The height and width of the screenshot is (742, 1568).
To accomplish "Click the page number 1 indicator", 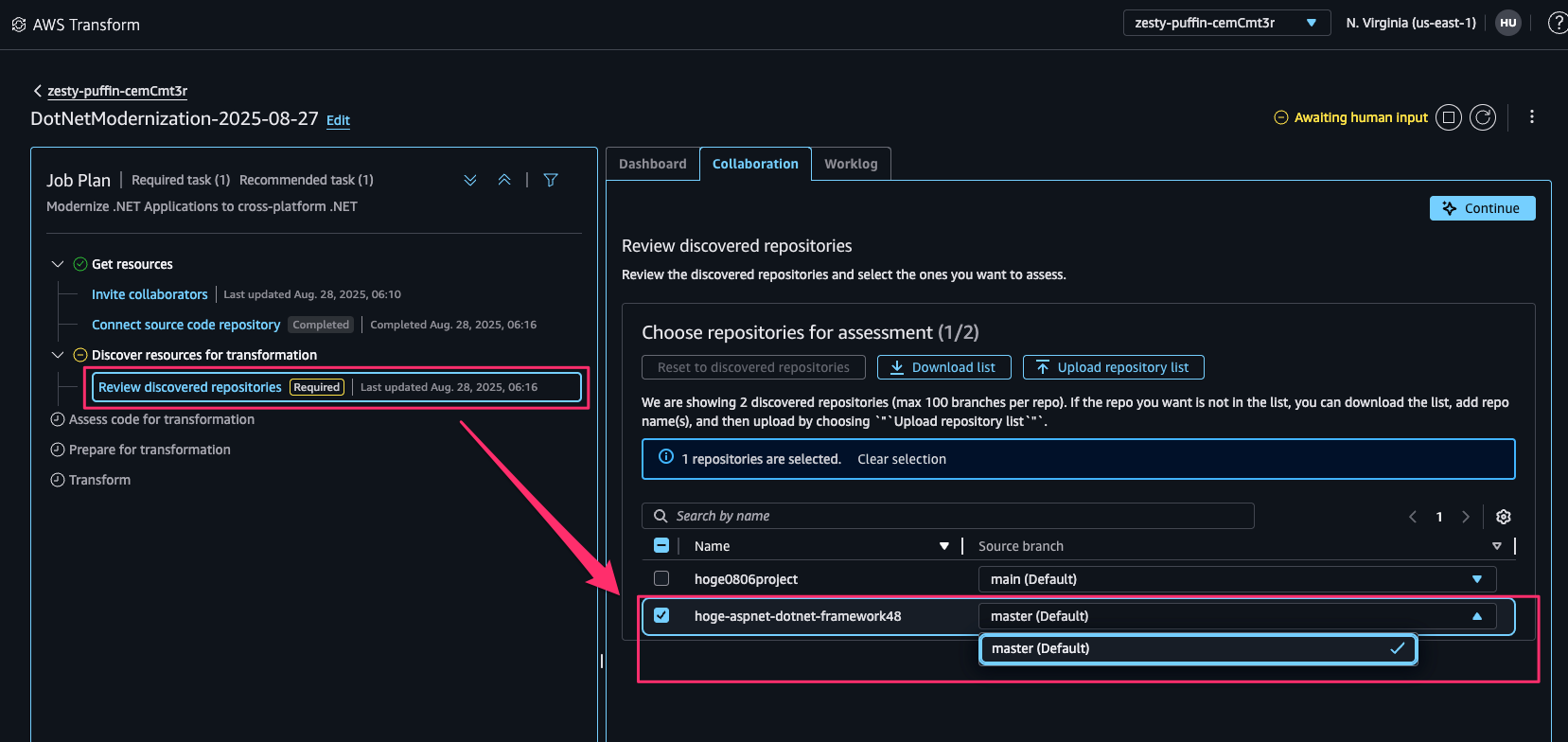I will click(1439, 517).
